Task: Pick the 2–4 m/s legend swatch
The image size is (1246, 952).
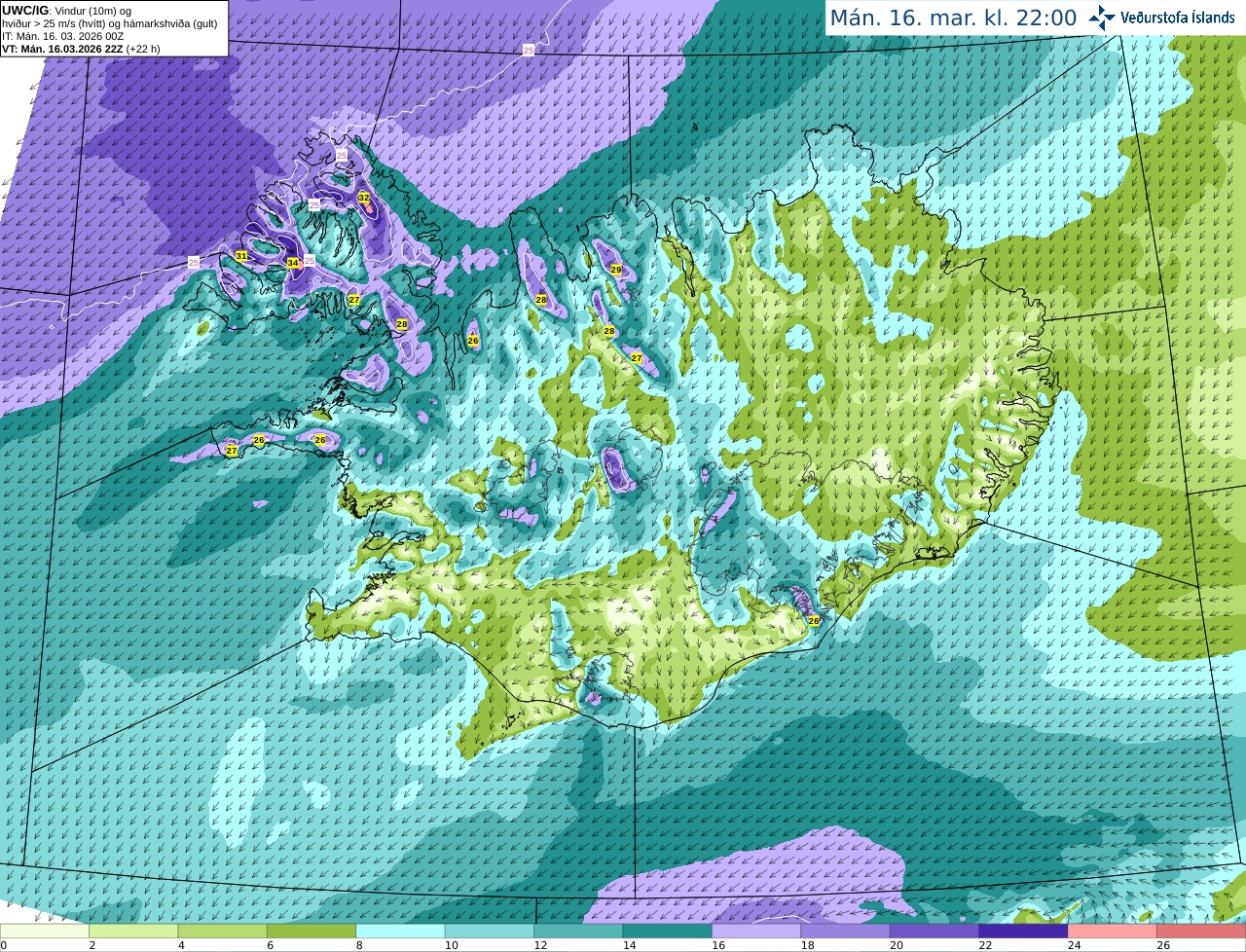Action: [133, 932]
